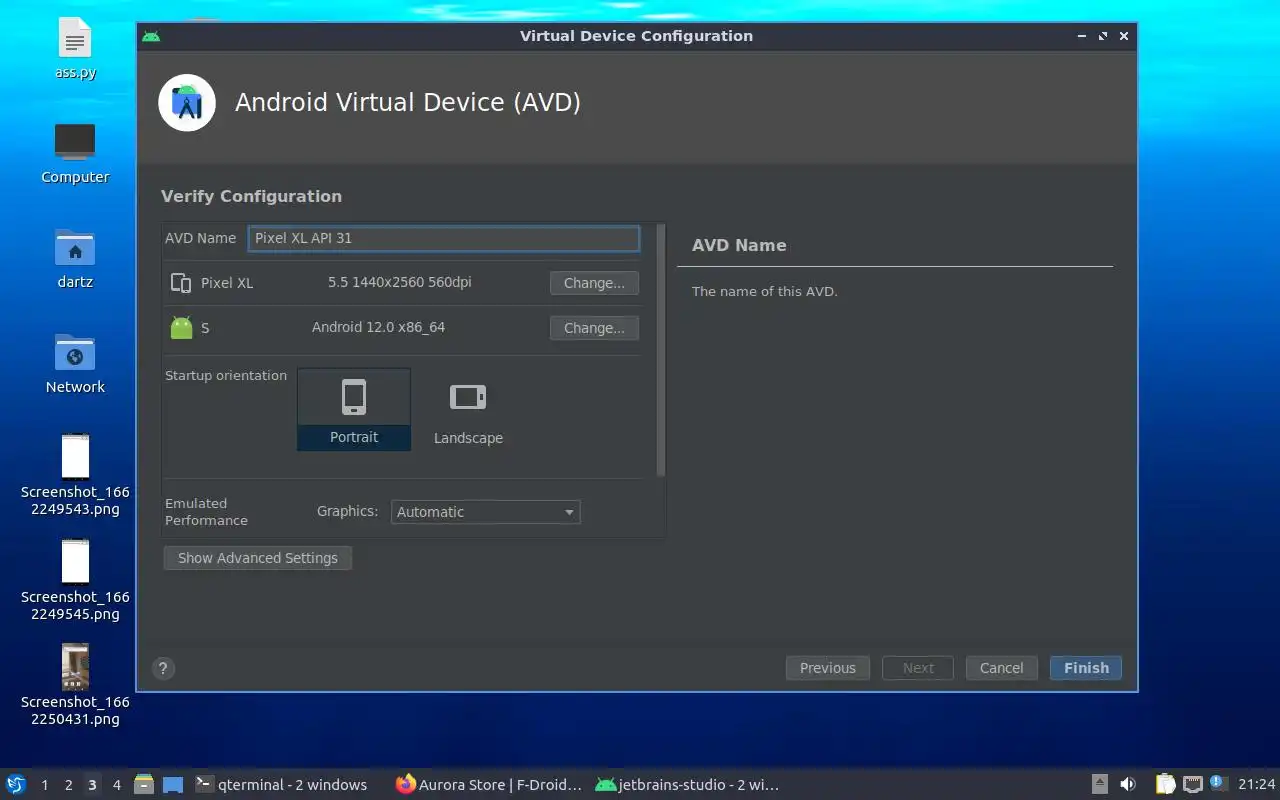This screenshot has width=1280, height=800.
Task: Maximize the Virtual Device Configuration window
Action: [1103, 36]
